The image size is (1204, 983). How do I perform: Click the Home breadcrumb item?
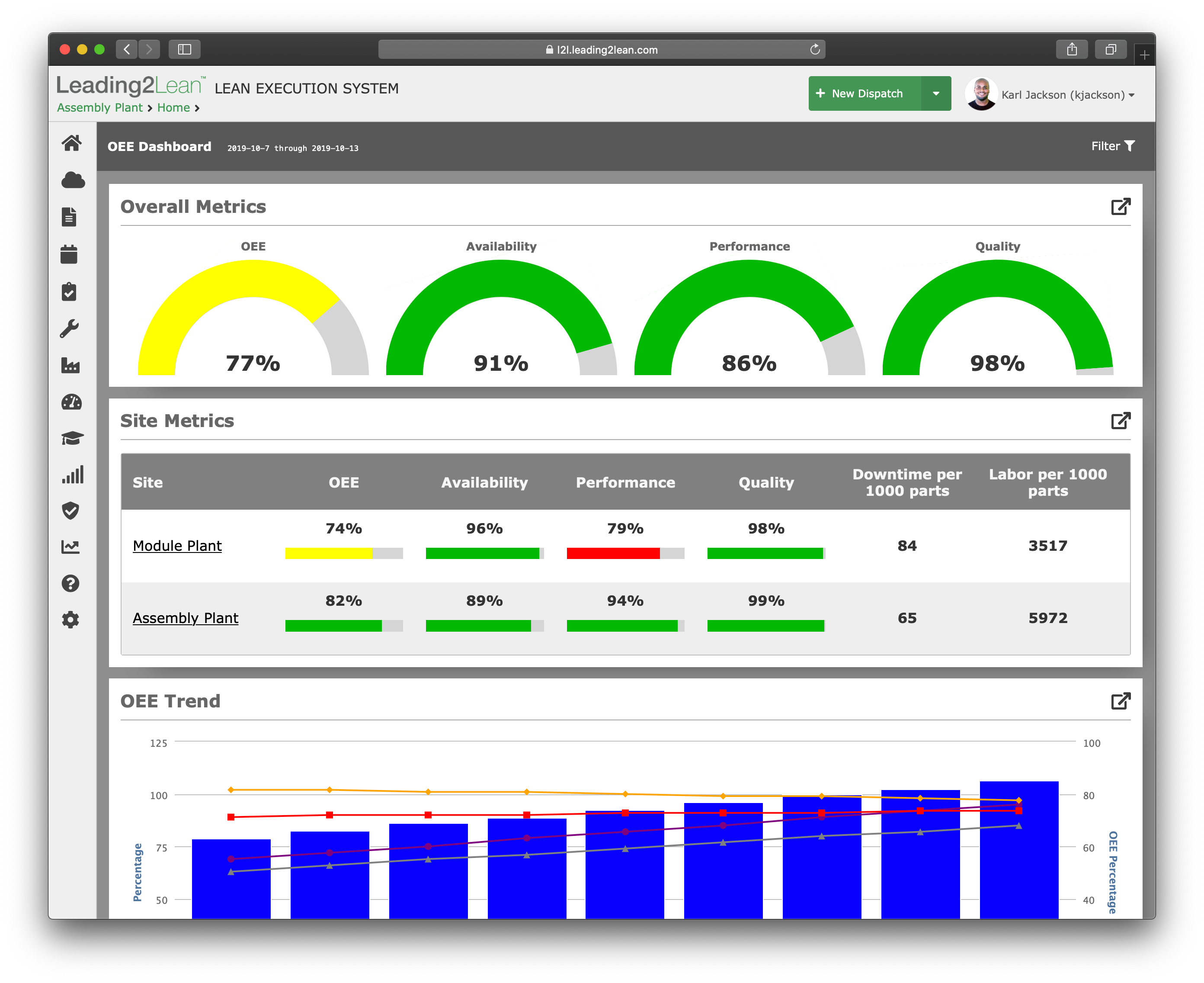pos(173,108)
